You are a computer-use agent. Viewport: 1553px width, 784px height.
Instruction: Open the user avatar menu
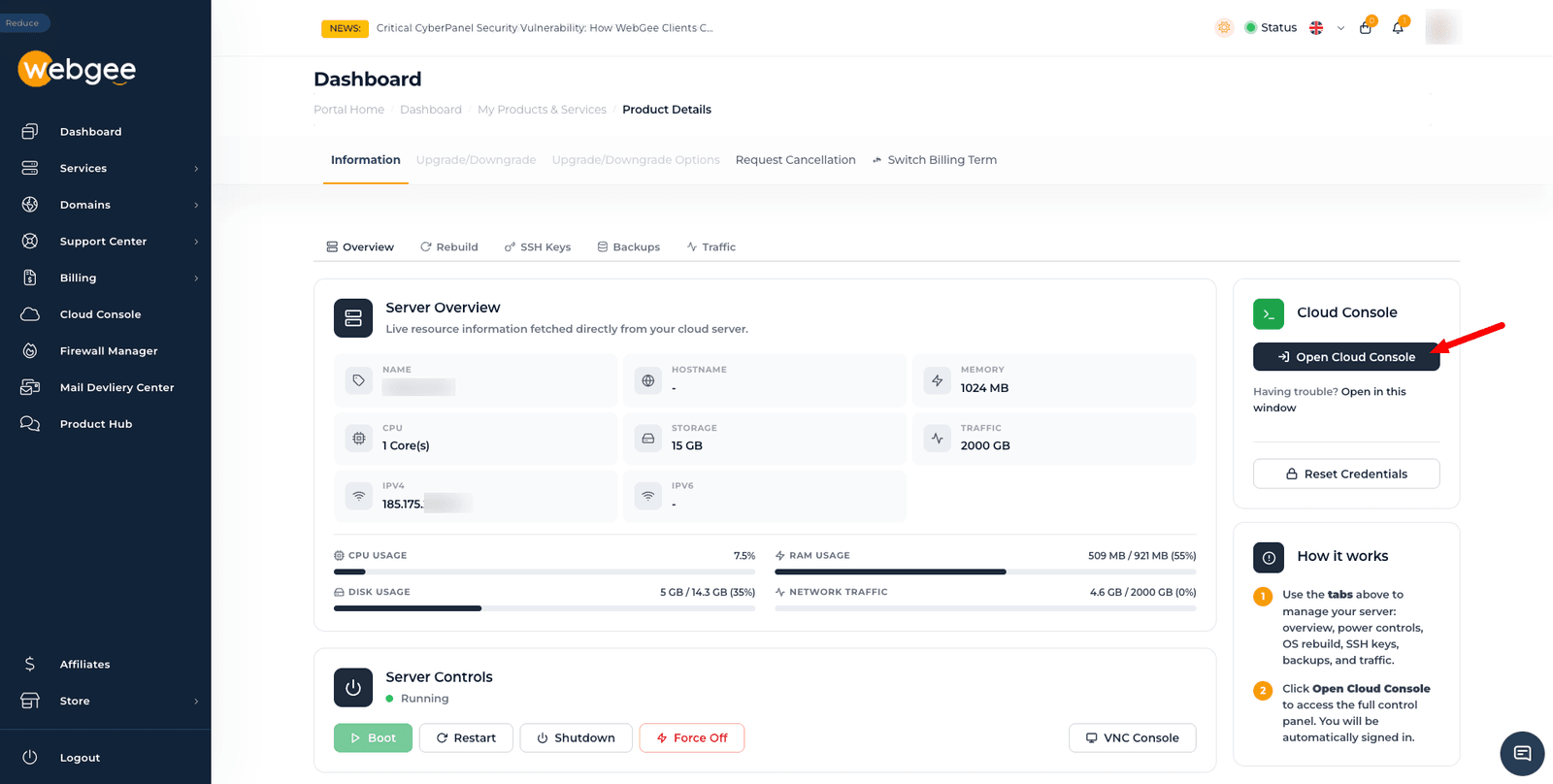1442,27
